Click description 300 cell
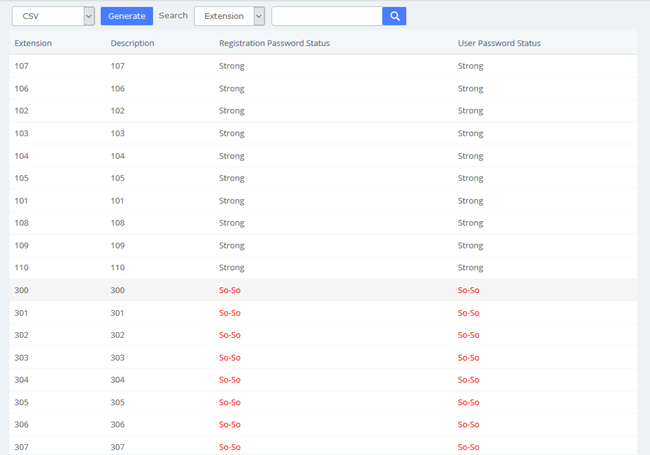Image resolution: width=650 pixels, height=455 pixels. [118, 290]
